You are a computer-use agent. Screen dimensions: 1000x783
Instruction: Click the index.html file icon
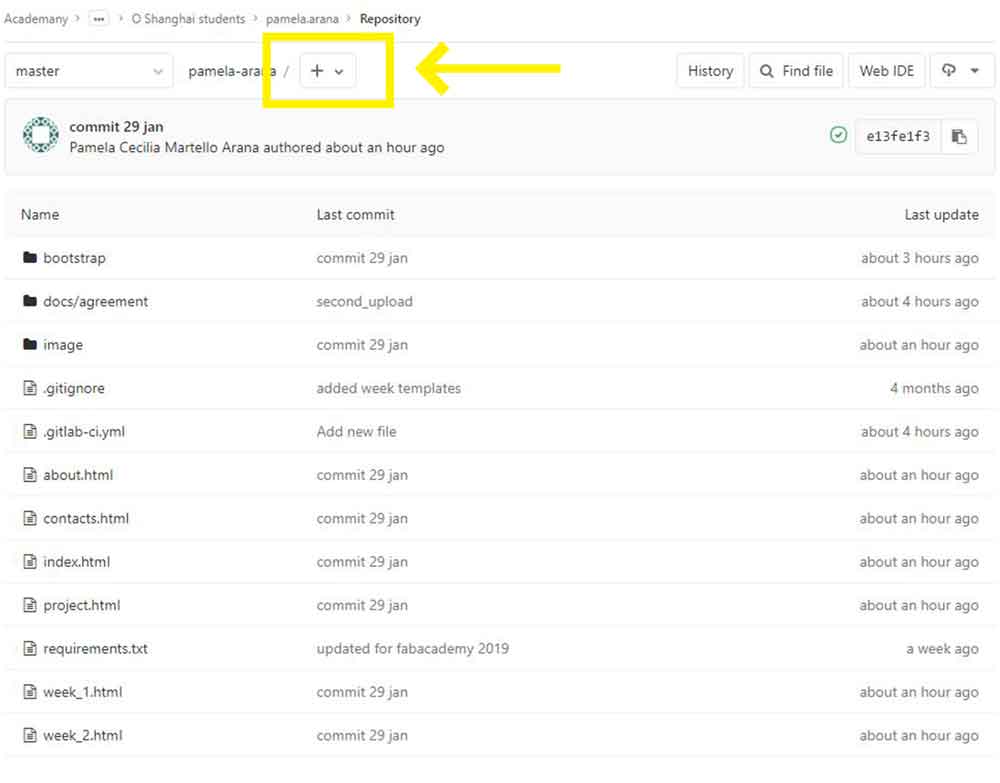[x=30, y=562]
